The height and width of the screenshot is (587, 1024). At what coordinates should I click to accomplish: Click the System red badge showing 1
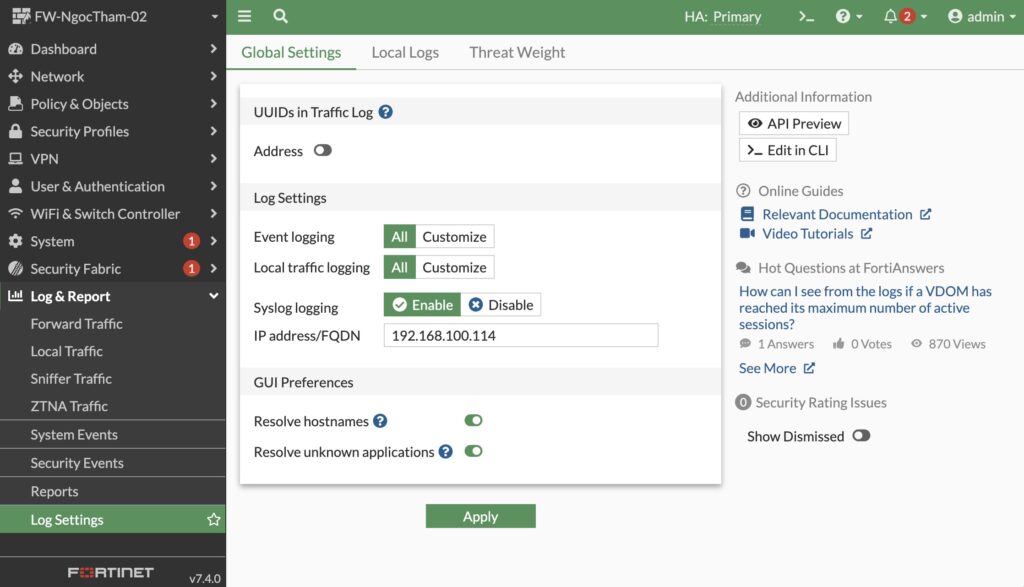point(191,241)
